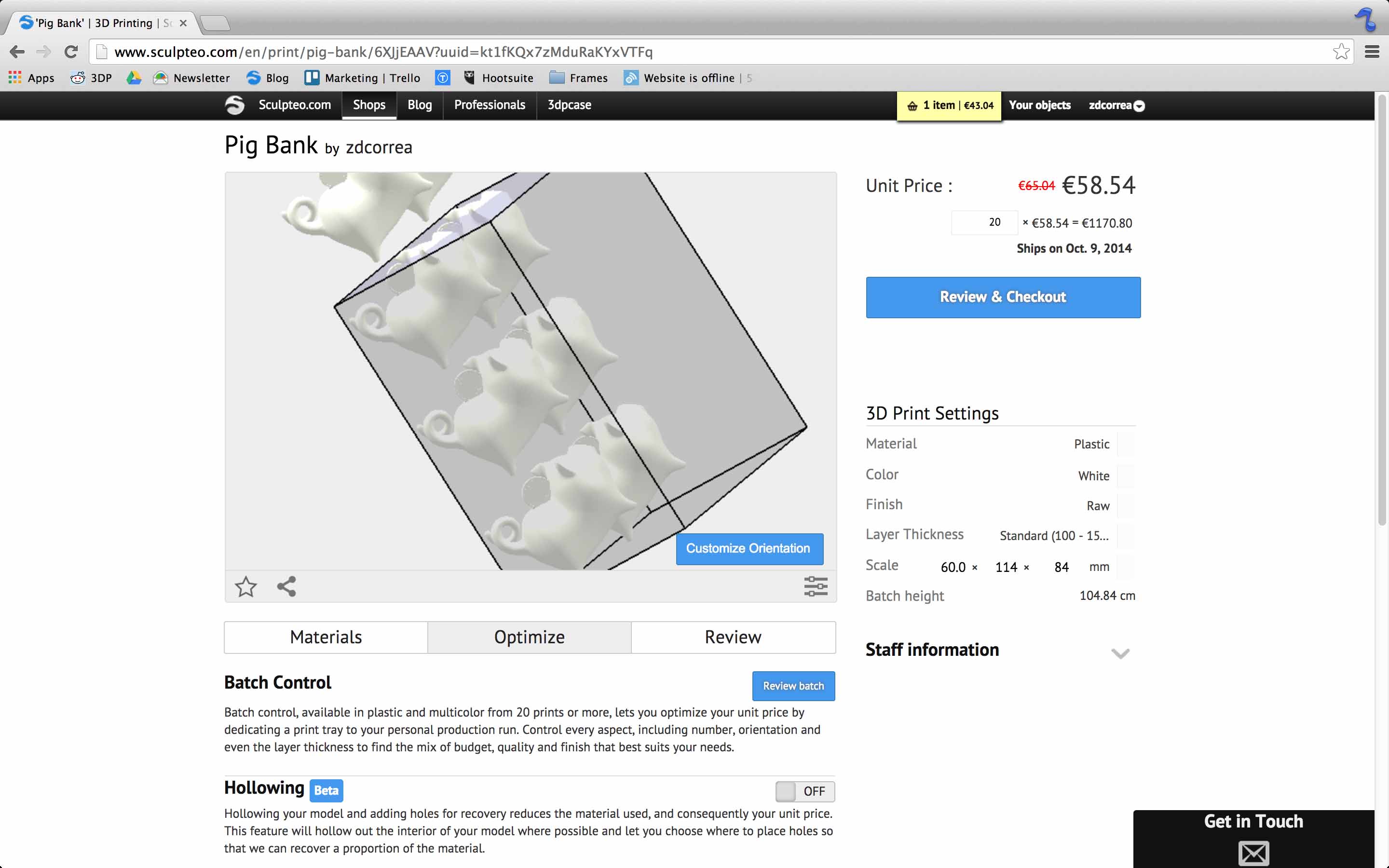Click the Hootsuite bookmark icon
The width and height of the screenshot is (1389, 868).
tap(468, 77)
